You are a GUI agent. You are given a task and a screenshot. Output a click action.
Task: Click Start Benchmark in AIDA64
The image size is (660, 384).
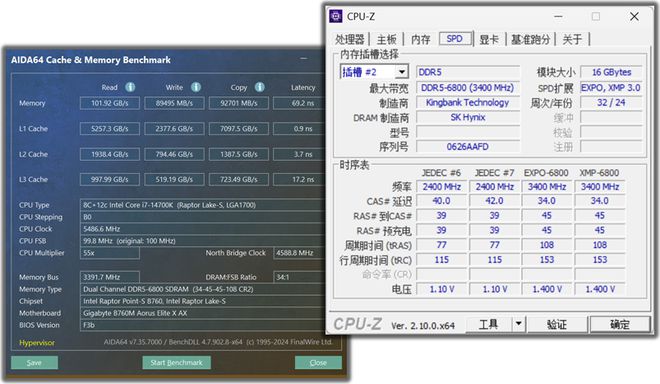pos(176,363)
